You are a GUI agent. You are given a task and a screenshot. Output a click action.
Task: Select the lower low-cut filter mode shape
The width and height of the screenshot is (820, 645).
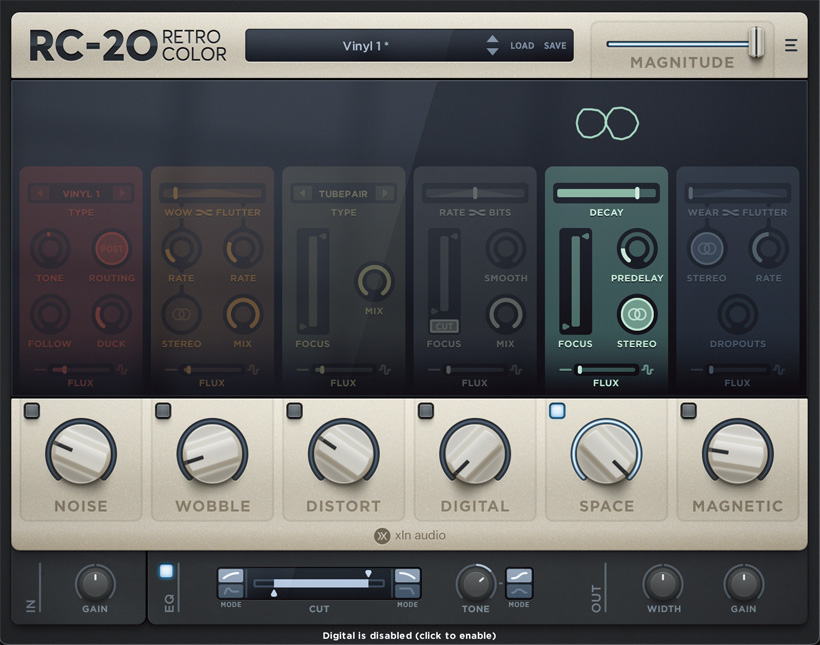tap(231, 591)
